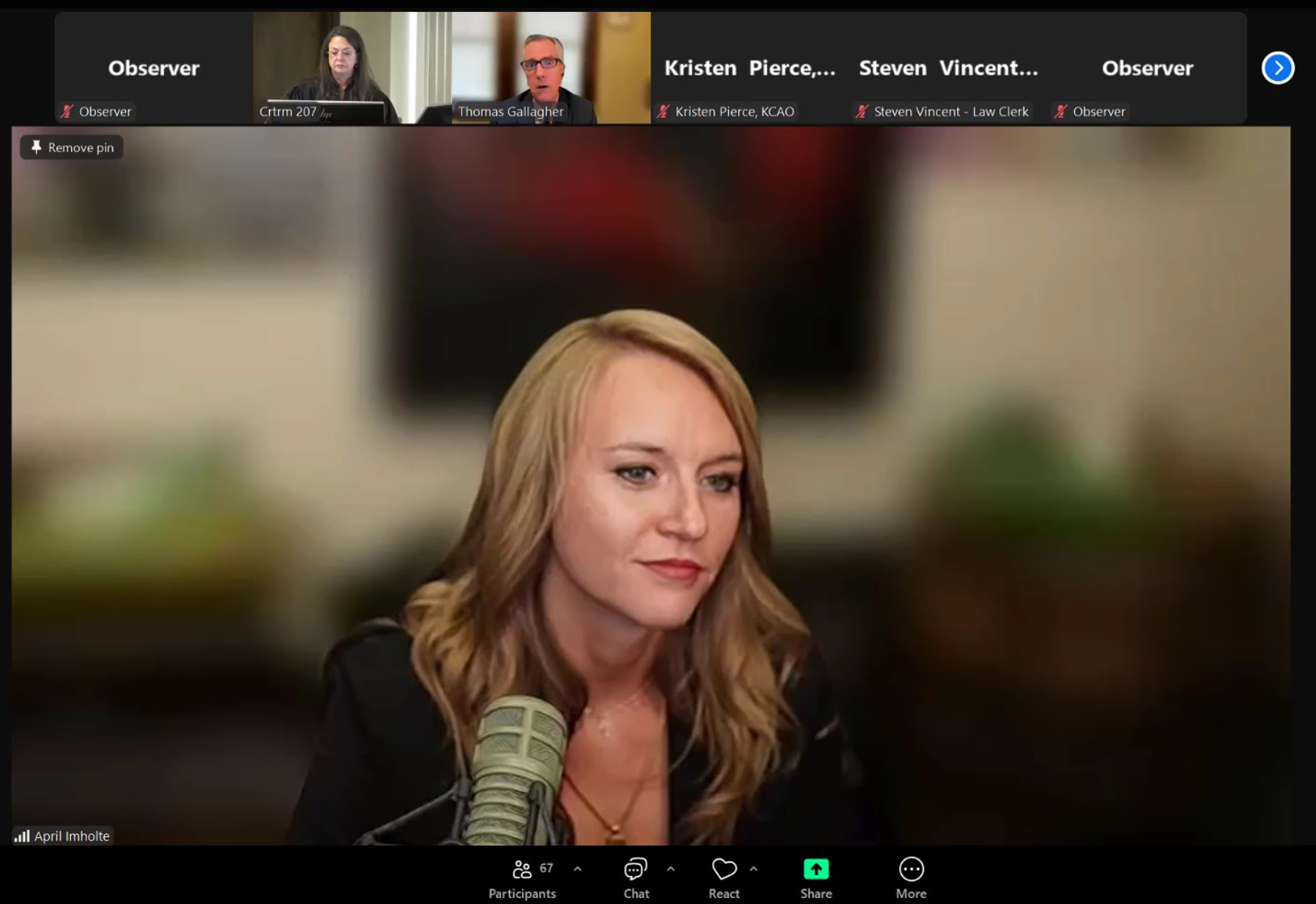
Task: Expand the React options caret
Action: pyautogui.click(x=753, y=869)
